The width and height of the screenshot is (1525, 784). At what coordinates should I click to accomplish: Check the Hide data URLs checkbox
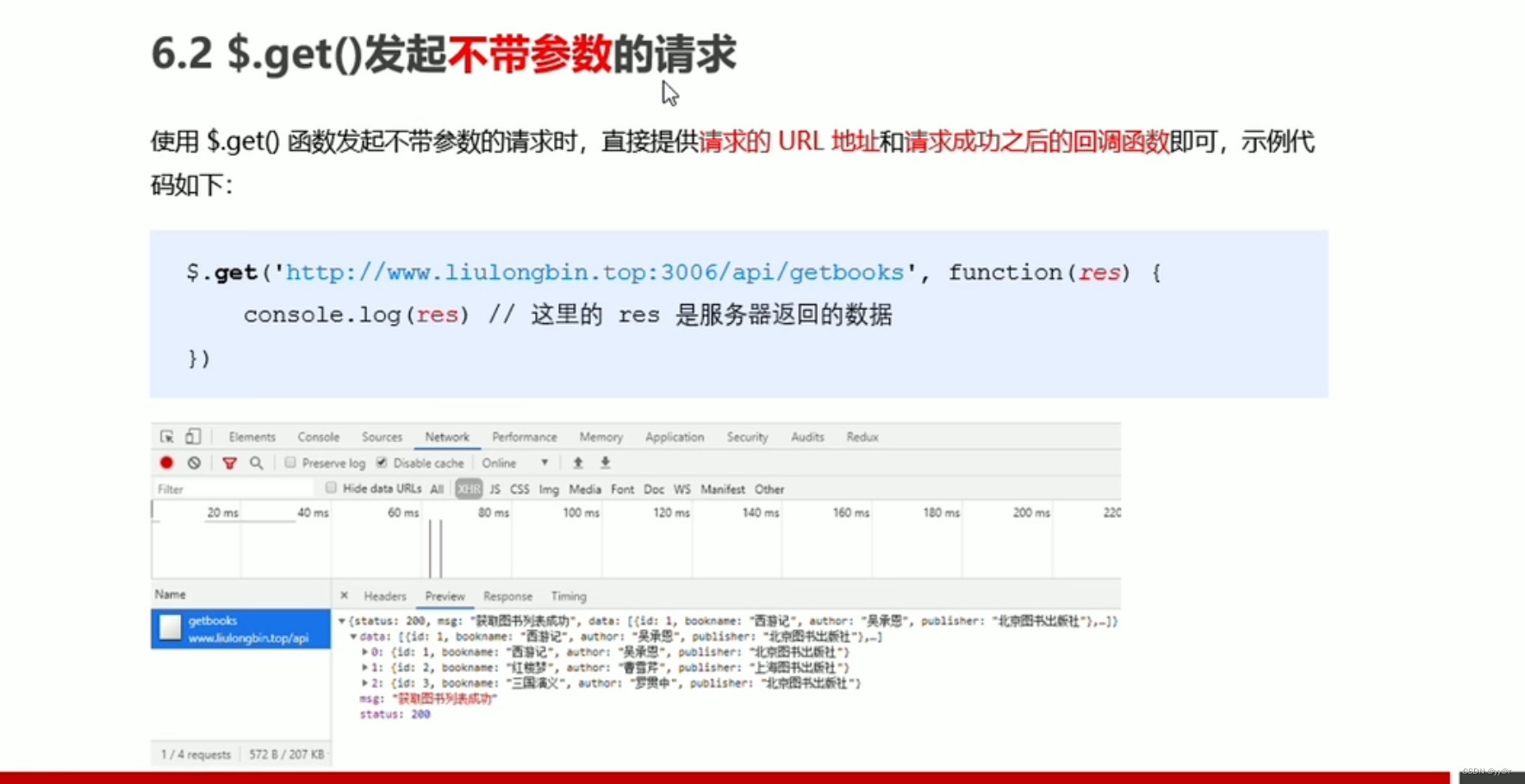tap(331, 488)
